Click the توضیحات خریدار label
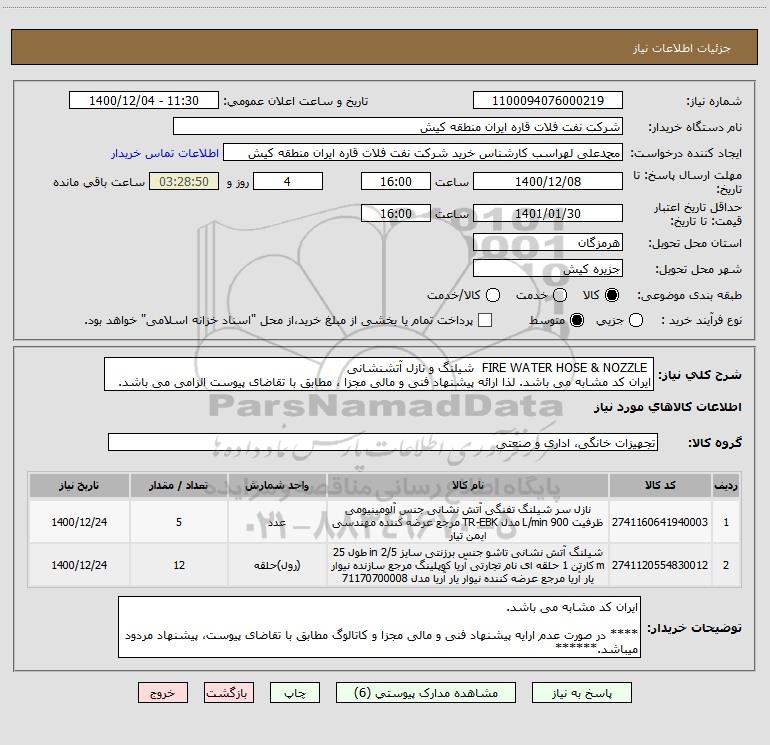 pyautogui.click(x=694, y=628)
